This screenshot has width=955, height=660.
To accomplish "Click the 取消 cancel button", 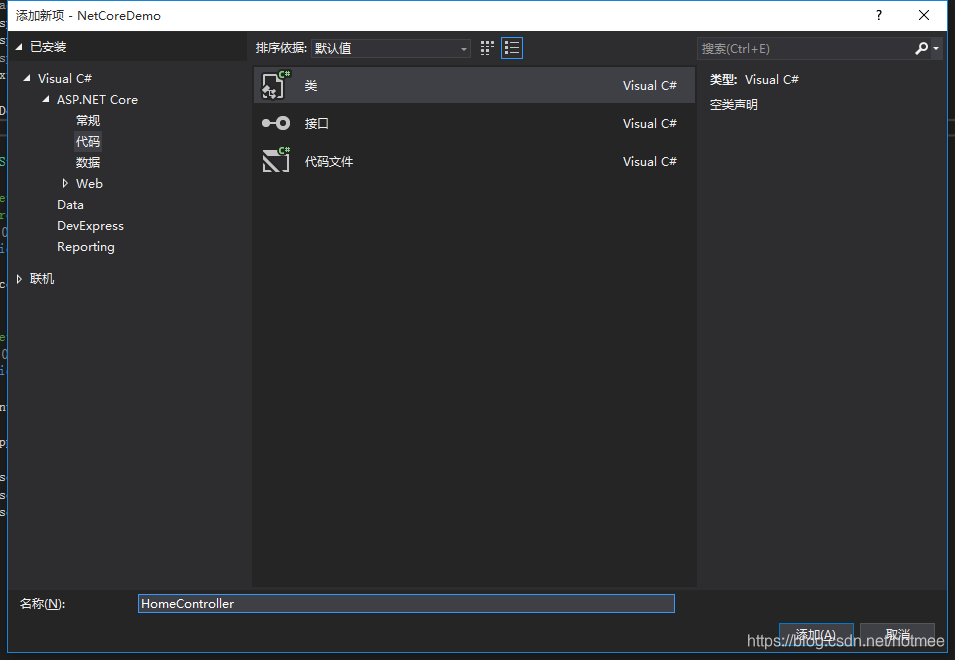I will tap(897, 635).
